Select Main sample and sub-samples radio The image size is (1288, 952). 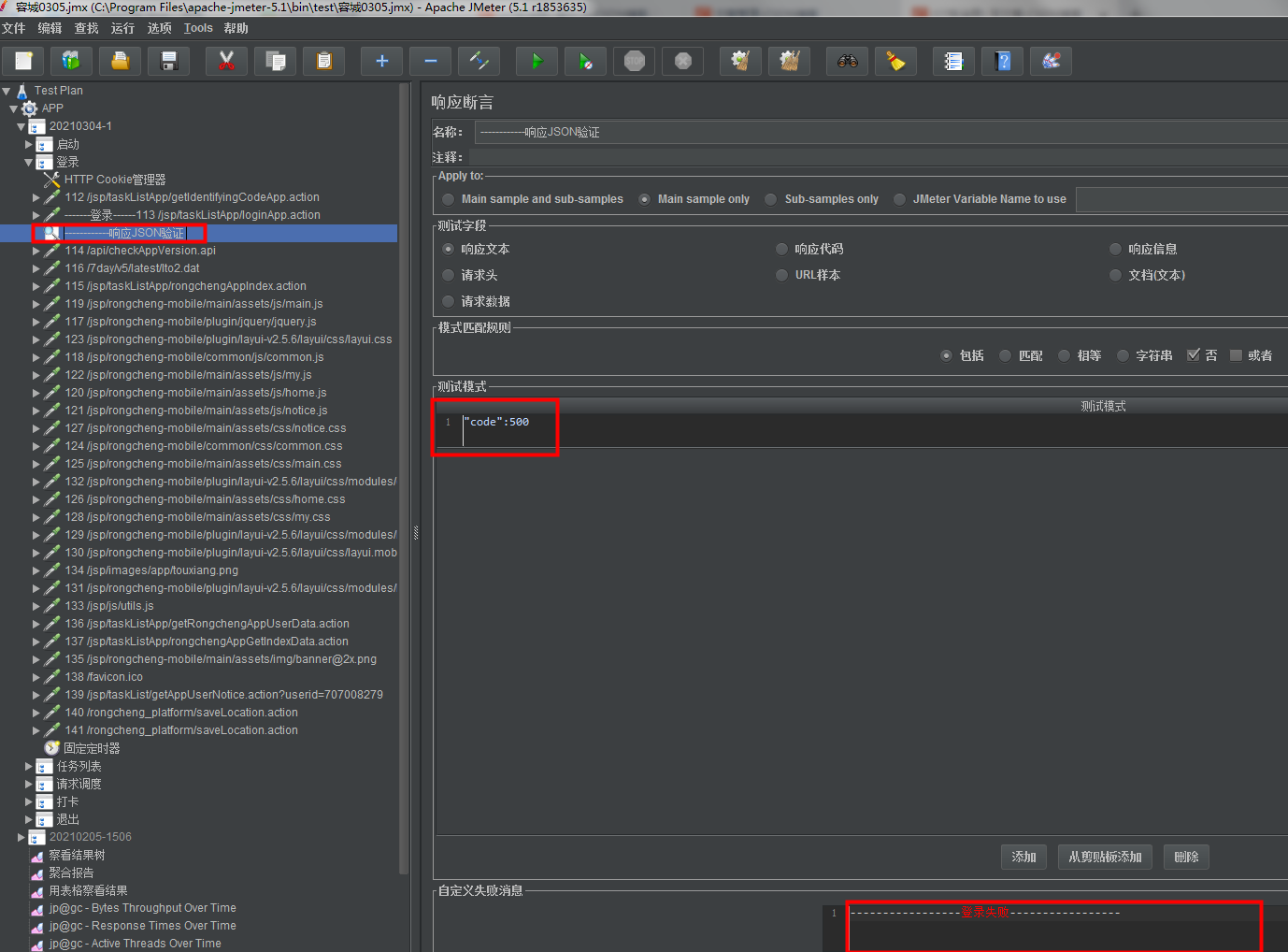click(449, 199)
